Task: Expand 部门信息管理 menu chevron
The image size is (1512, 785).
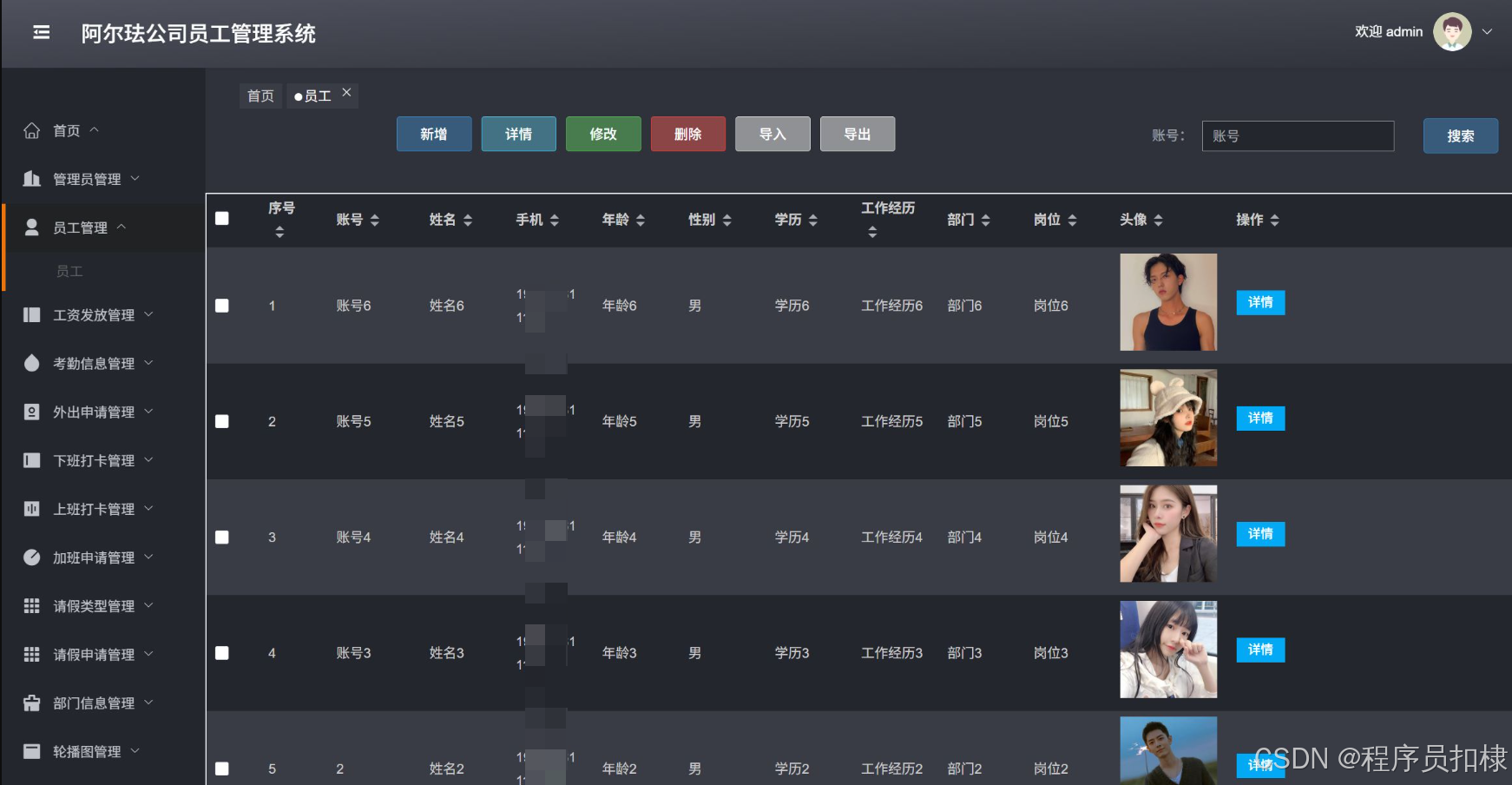Action: 148,703
